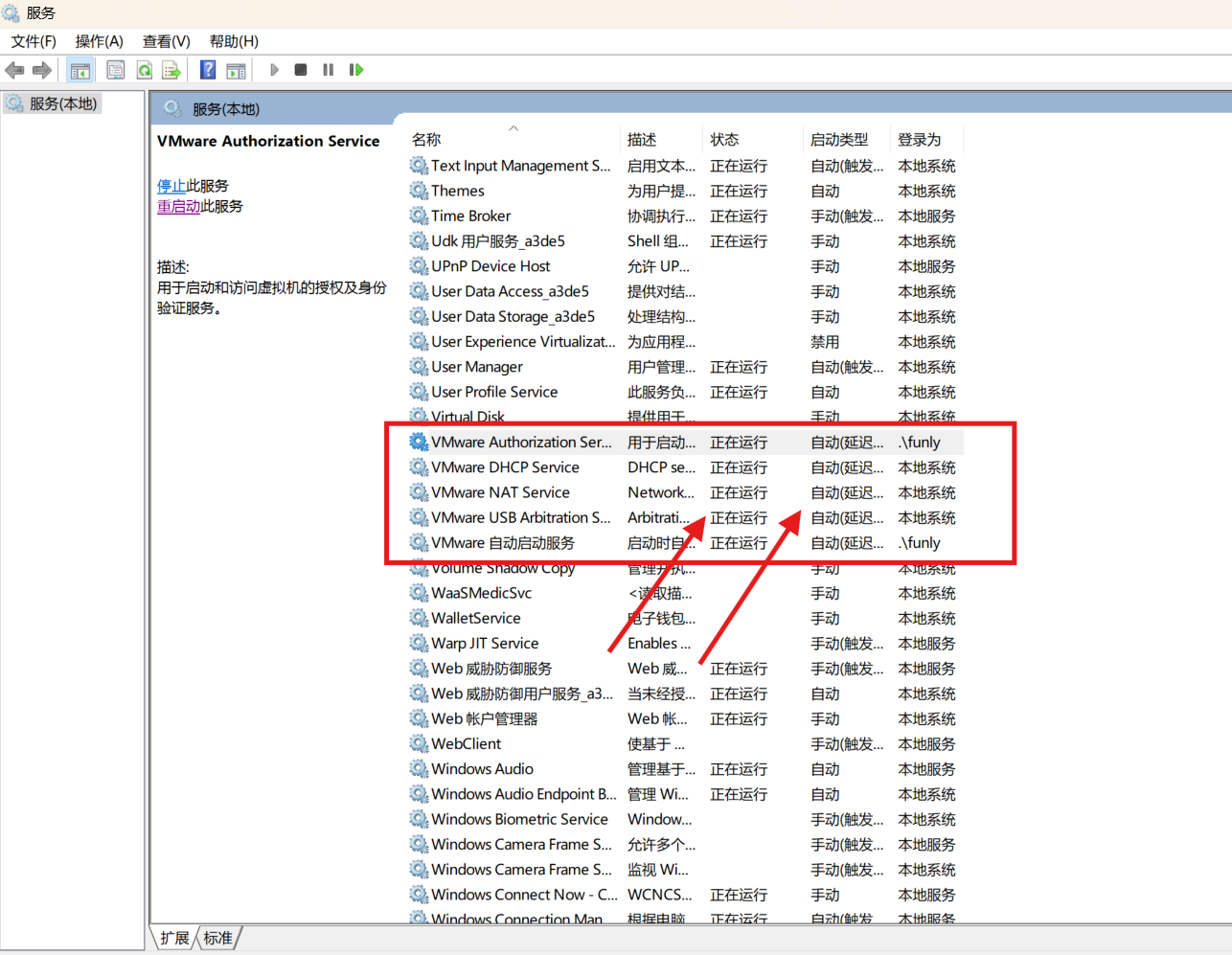
Task: Open the Properties toolbar icon
Action: click(x=116, y=70)
